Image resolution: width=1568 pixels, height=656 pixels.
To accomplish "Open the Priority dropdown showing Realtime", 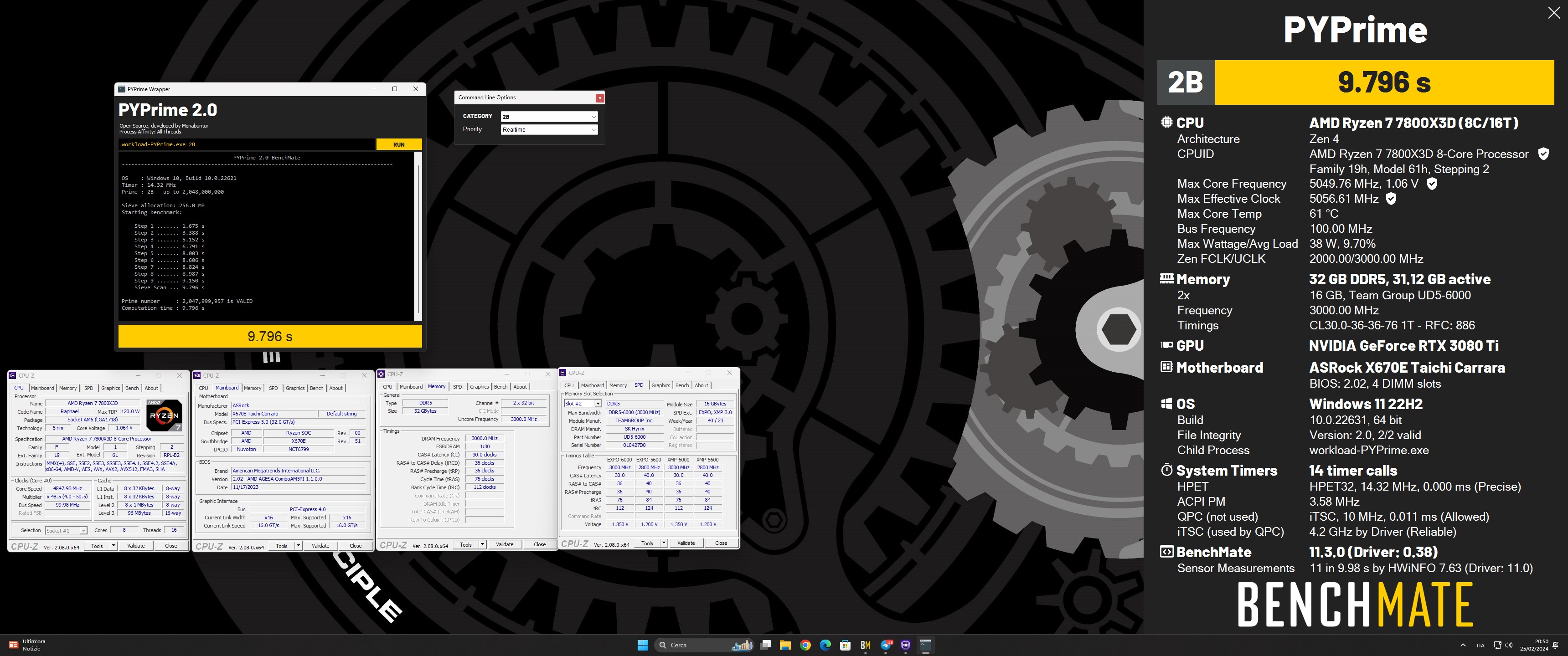I will (549, 129).
